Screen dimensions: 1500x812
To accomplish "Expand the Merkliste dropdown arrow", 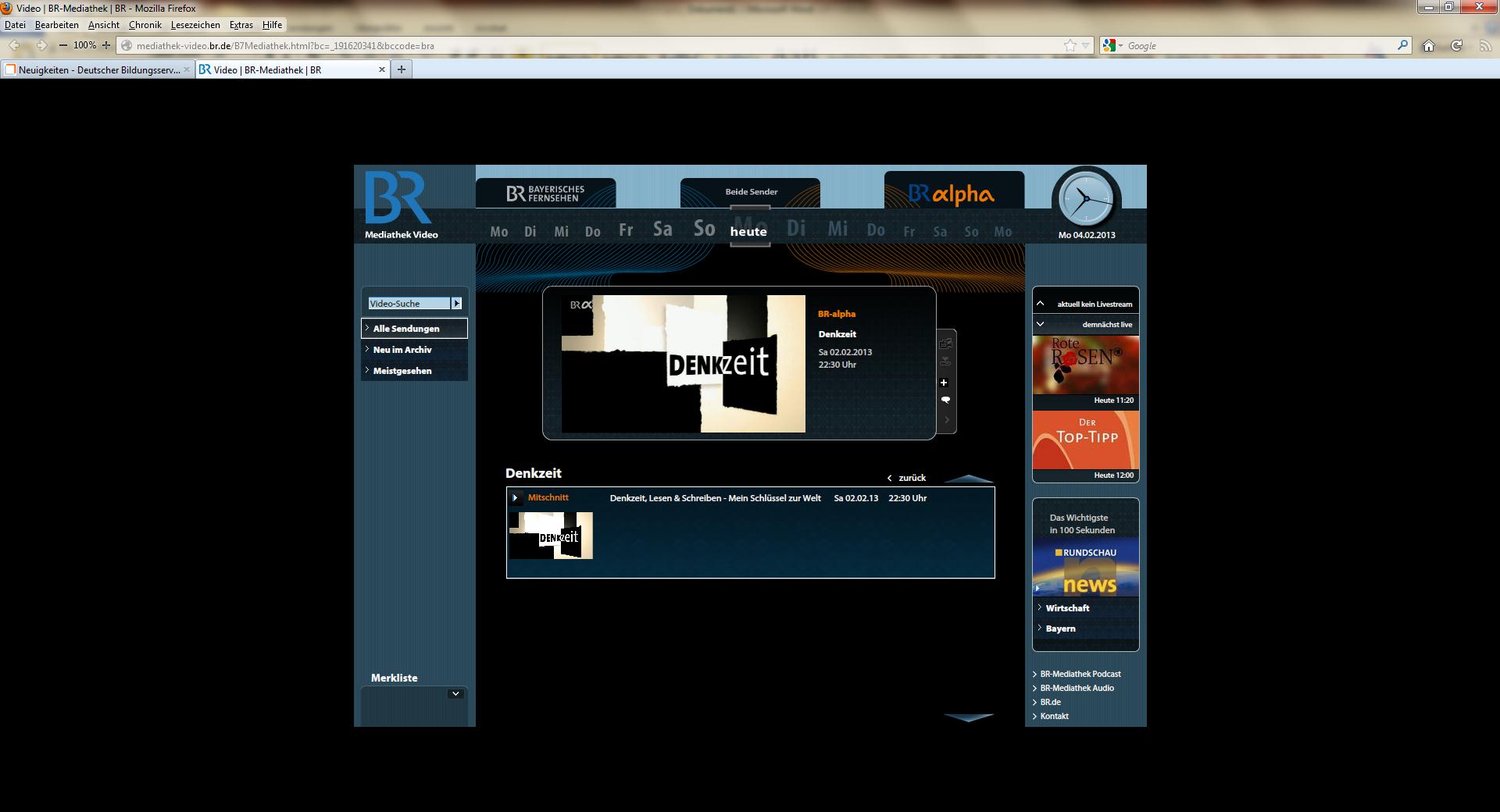I will (x=455, y=693).
